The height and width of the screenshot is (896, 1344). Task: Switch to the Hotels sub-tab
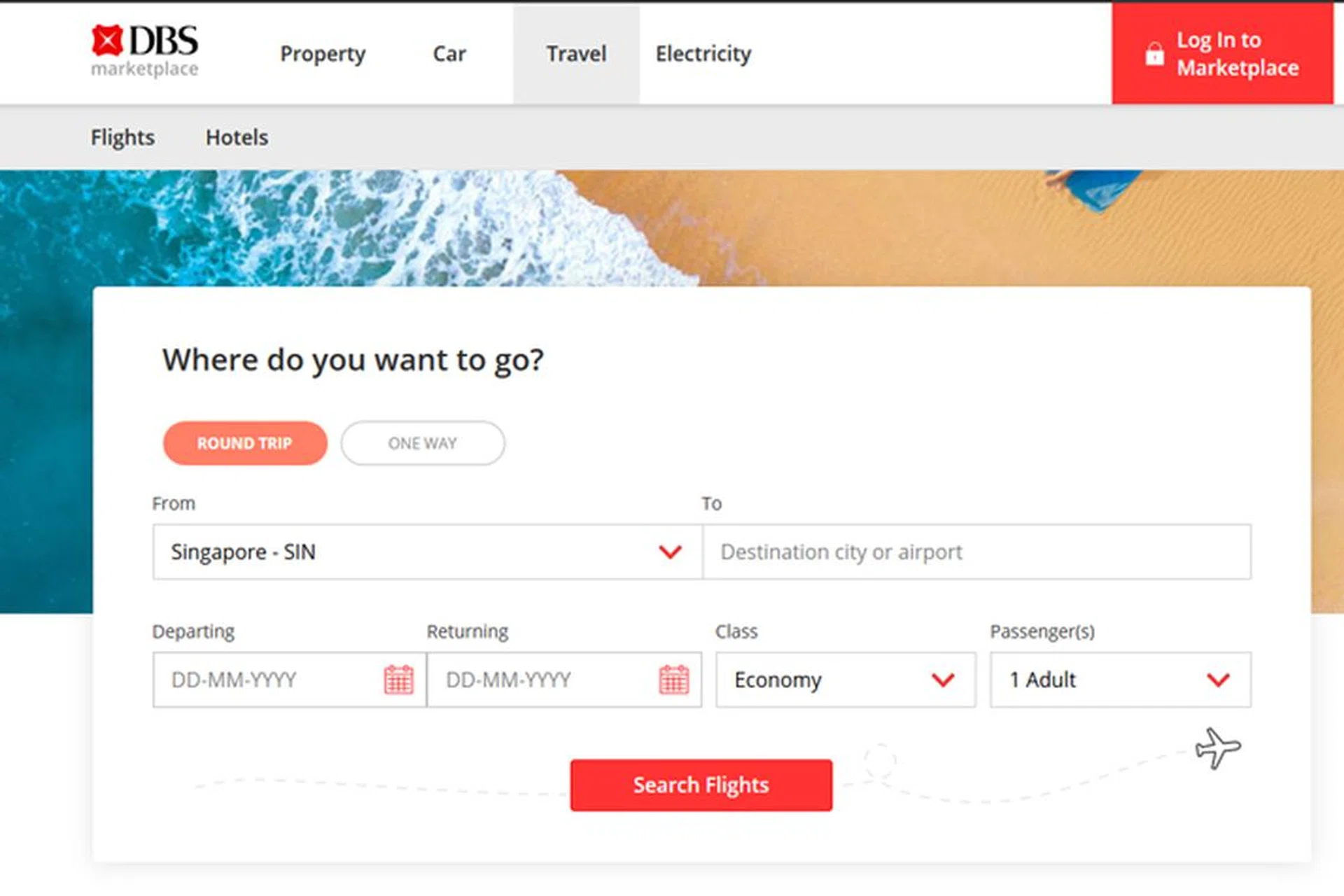pos(237,137)
